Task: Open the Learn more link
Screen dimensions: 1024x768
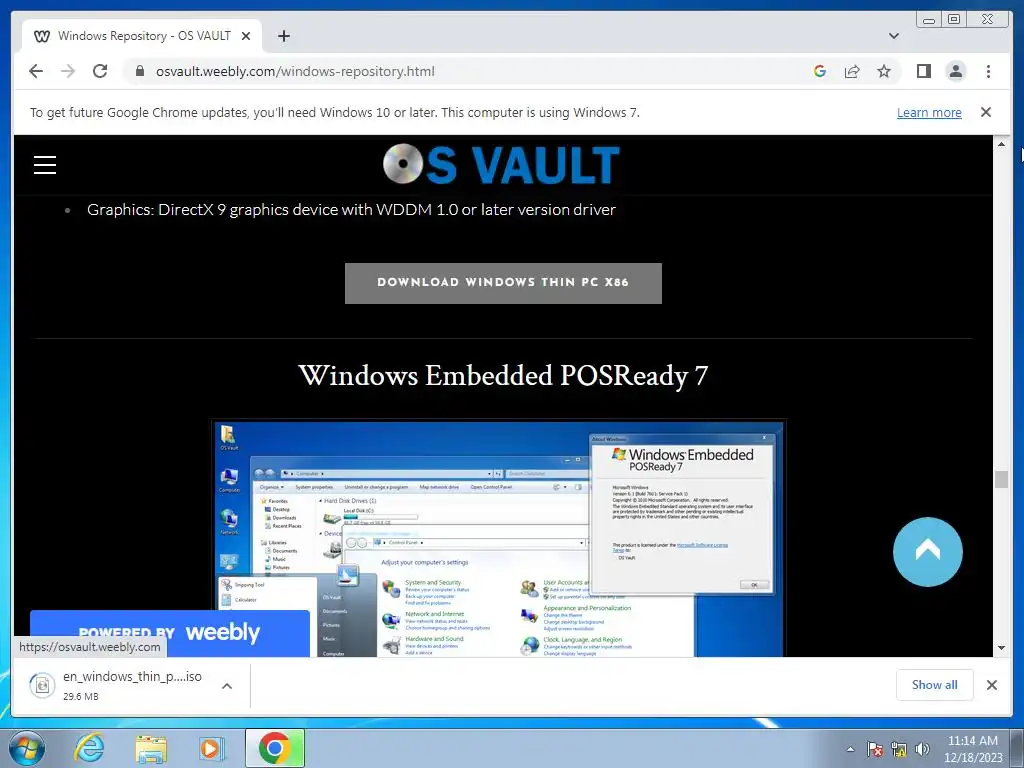Action: point(929,112)
